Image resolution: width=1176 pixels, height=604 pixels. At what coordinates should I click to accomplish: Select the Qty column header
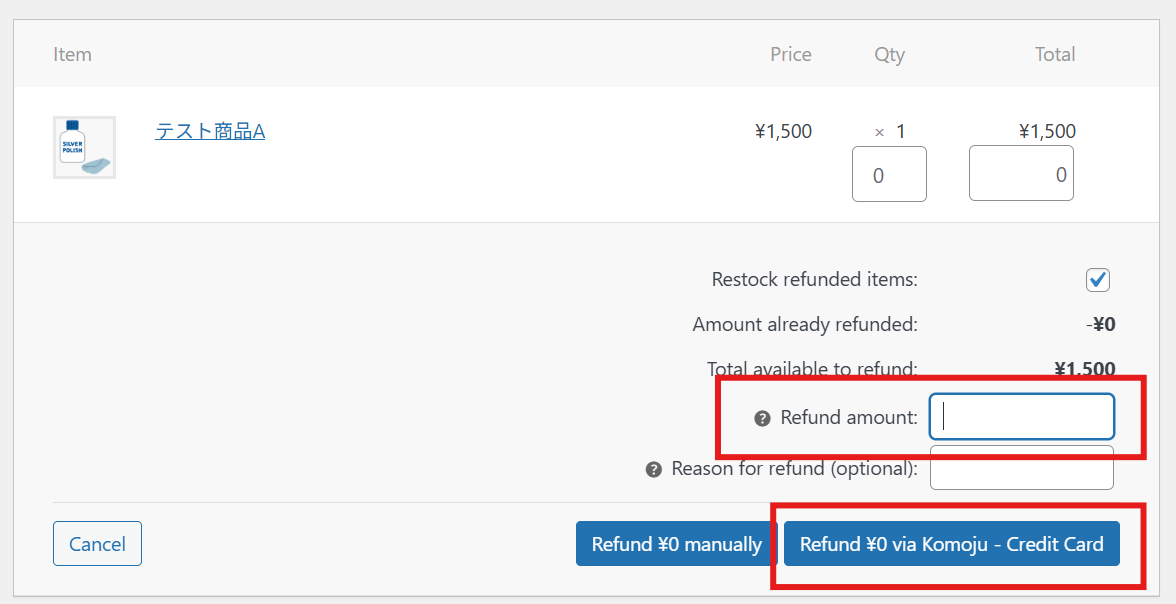point(889,54)
